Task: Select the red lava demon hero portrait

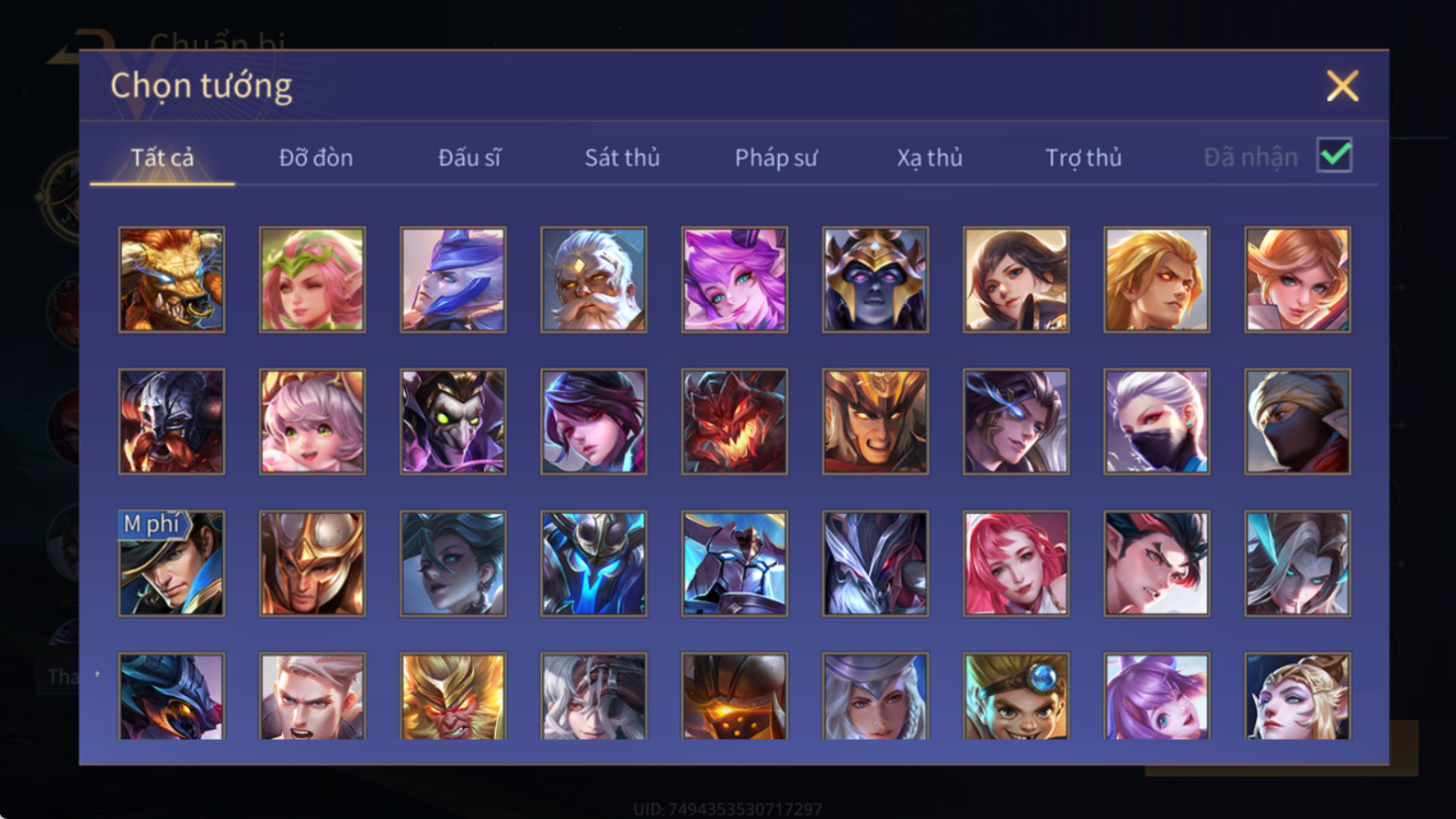Action: 734,422
